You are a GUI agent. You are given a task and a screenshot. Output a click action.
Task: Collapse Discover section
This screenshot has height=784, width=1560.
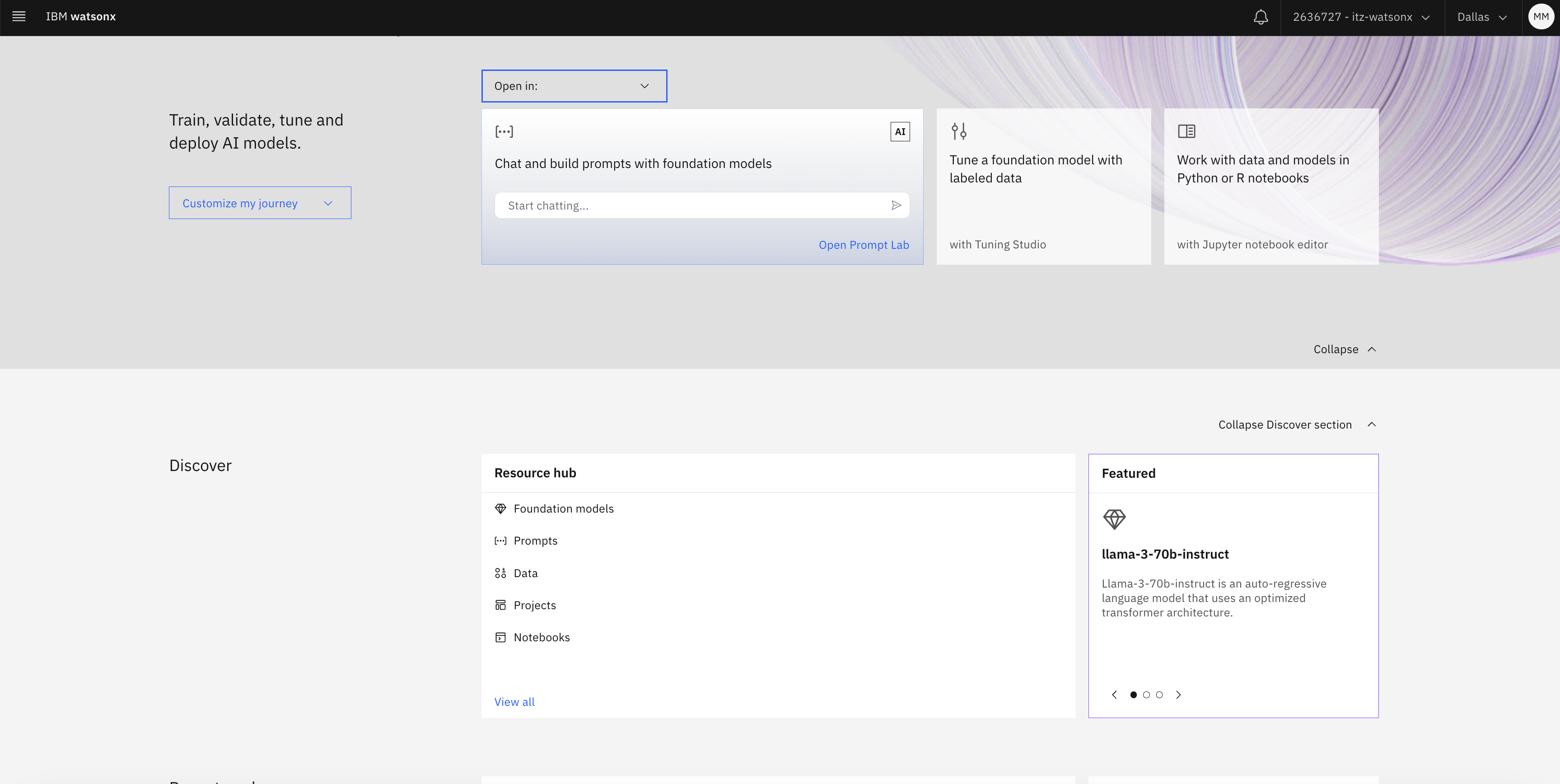point(1298,425)
